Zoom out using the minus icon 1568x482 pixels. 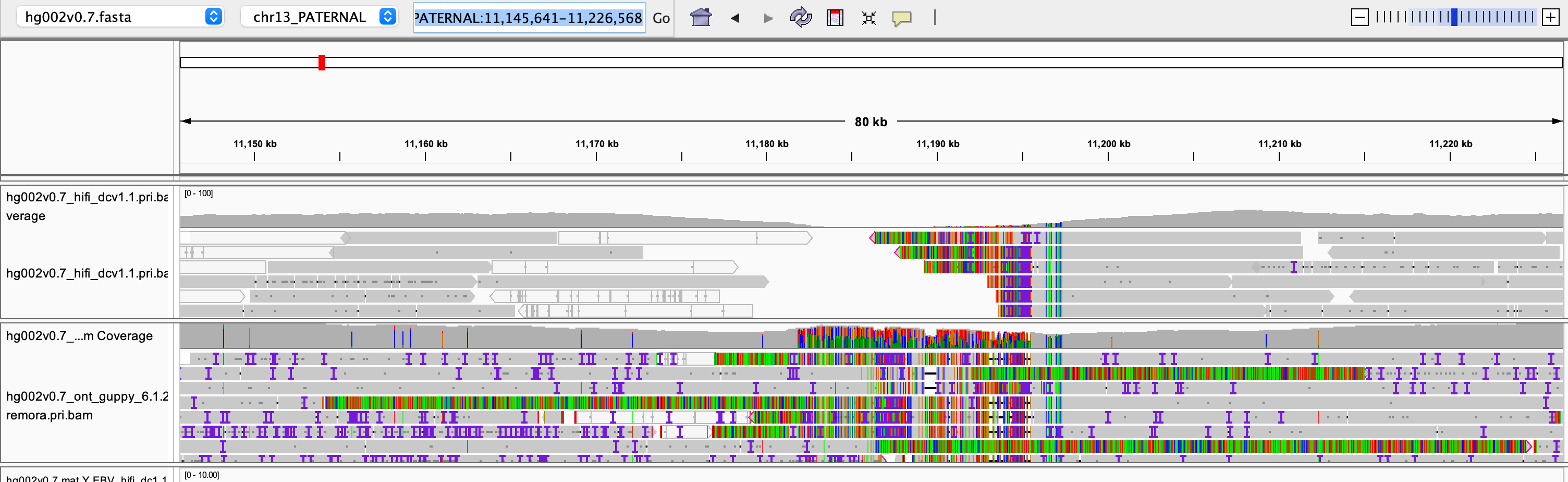[x=1360, y=17]
